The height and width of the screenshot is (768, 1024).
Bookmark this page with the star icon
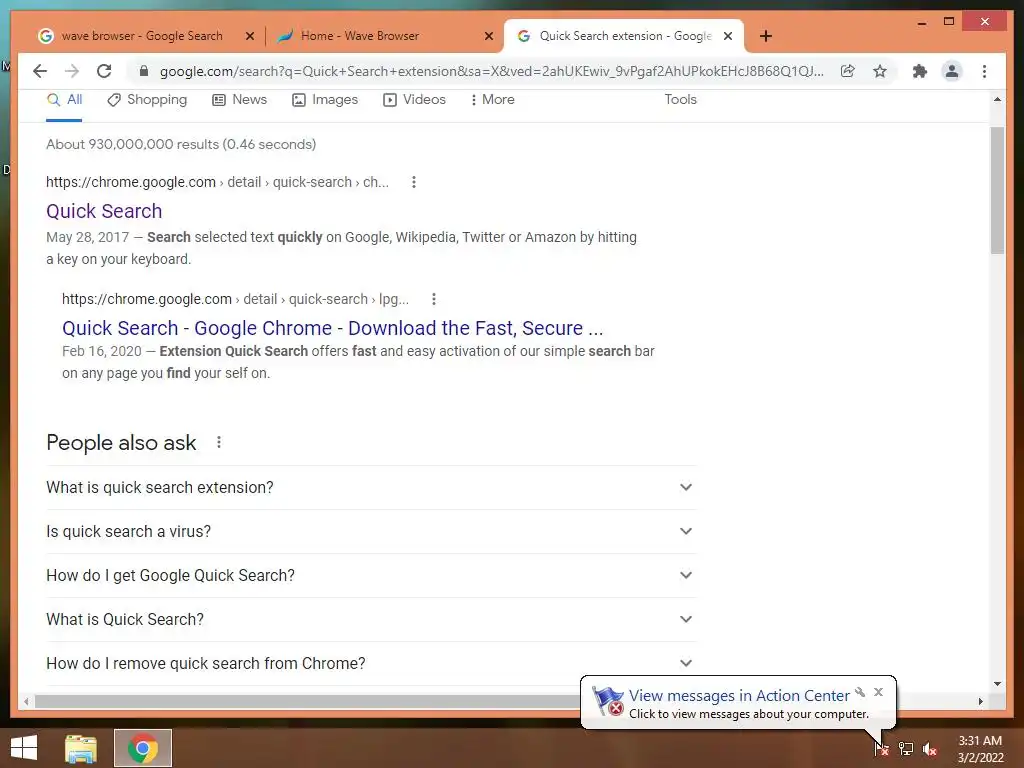point(880,71)
